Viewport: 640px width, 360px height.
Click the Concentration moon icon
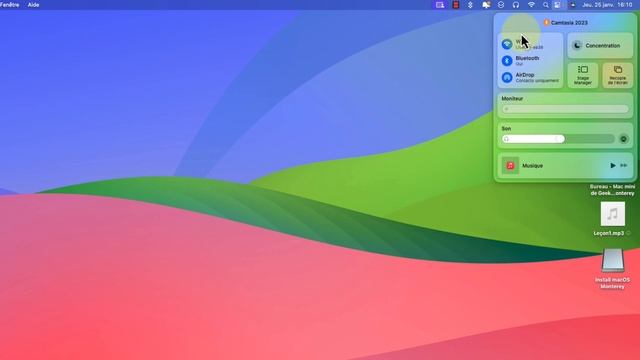(x=577, y=46)
